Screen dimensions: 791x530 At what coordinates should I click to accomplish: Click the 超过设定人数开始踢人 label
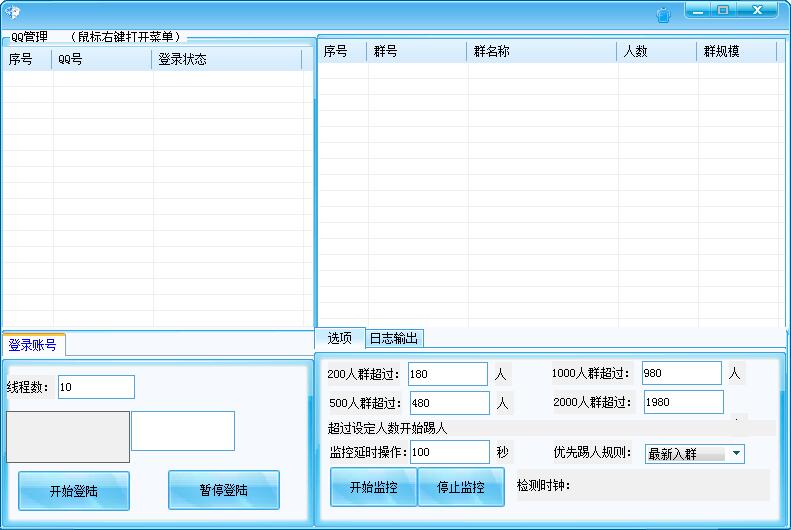tap(387, 429)
